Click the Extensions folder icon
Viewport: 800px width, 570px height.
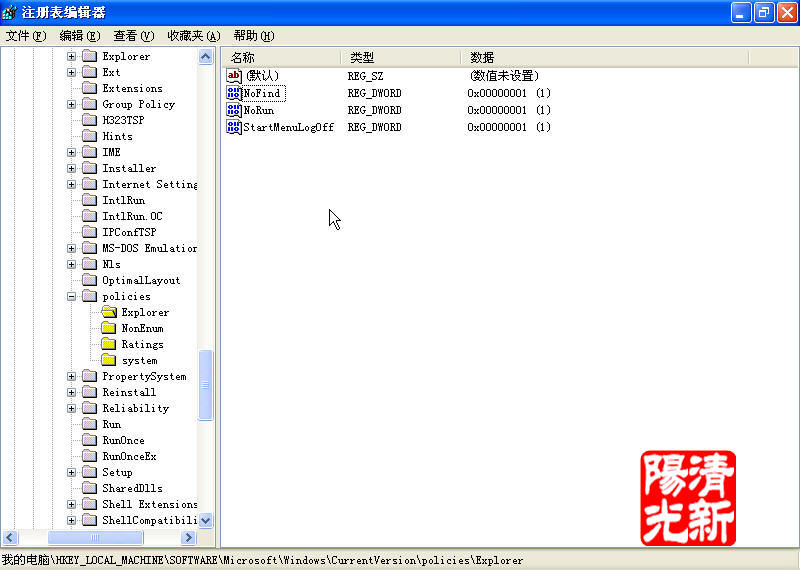[89, 88]
